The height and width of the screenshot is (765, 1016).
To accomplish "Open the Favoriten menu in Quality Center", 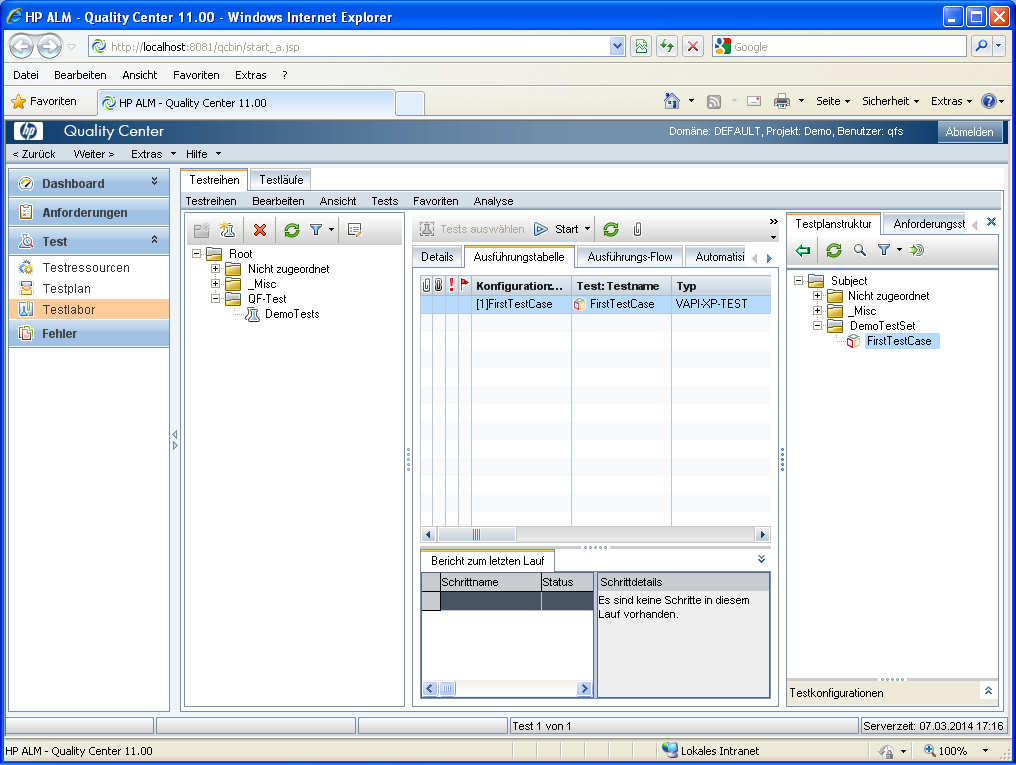I will tap(435, 201).
